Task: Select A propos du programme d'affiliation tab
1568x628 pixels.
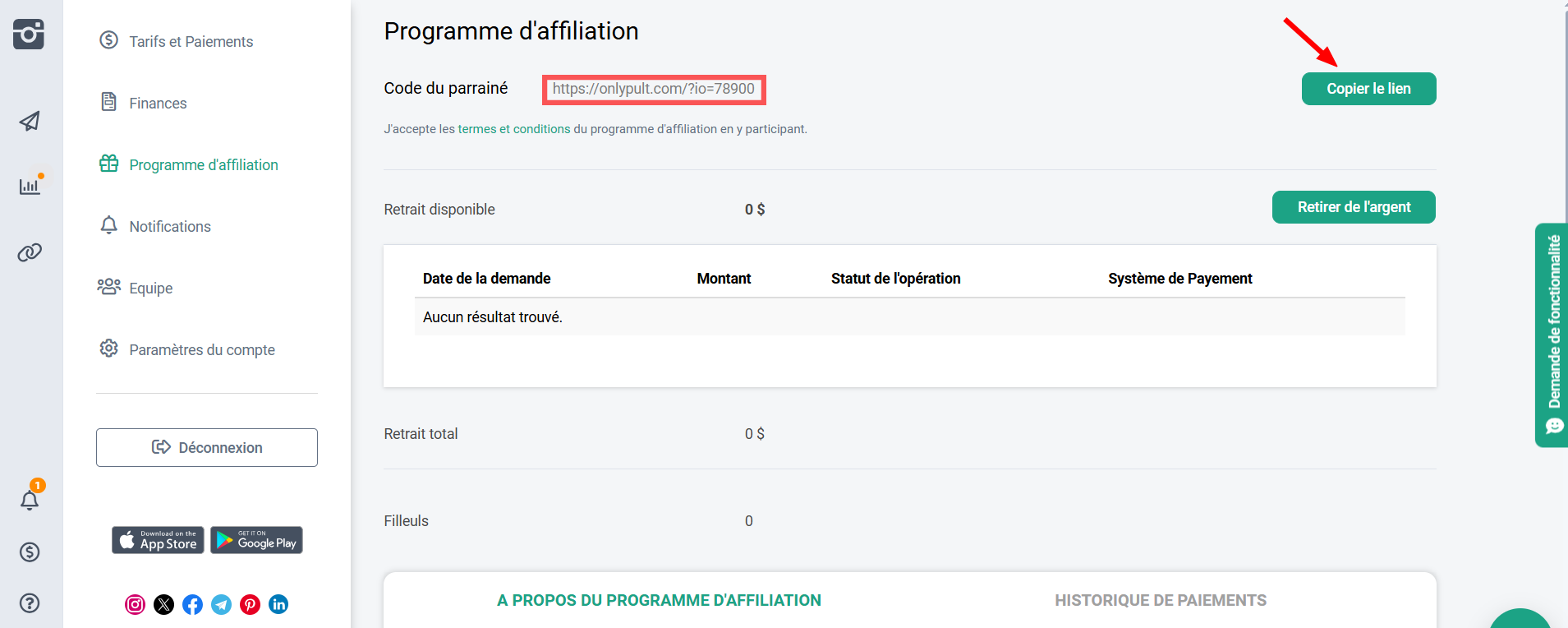Action: click(x=659, y=601)
